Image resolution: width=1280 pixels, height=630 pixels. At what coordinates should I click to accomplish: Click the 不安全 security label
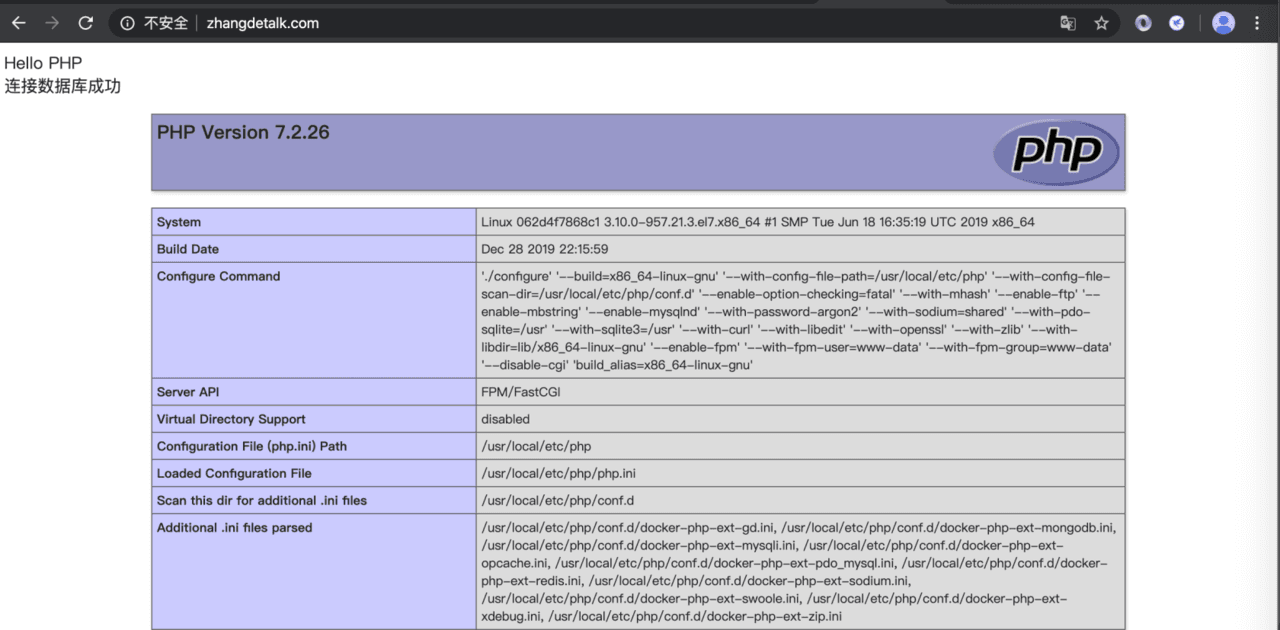tap(166, 23)
